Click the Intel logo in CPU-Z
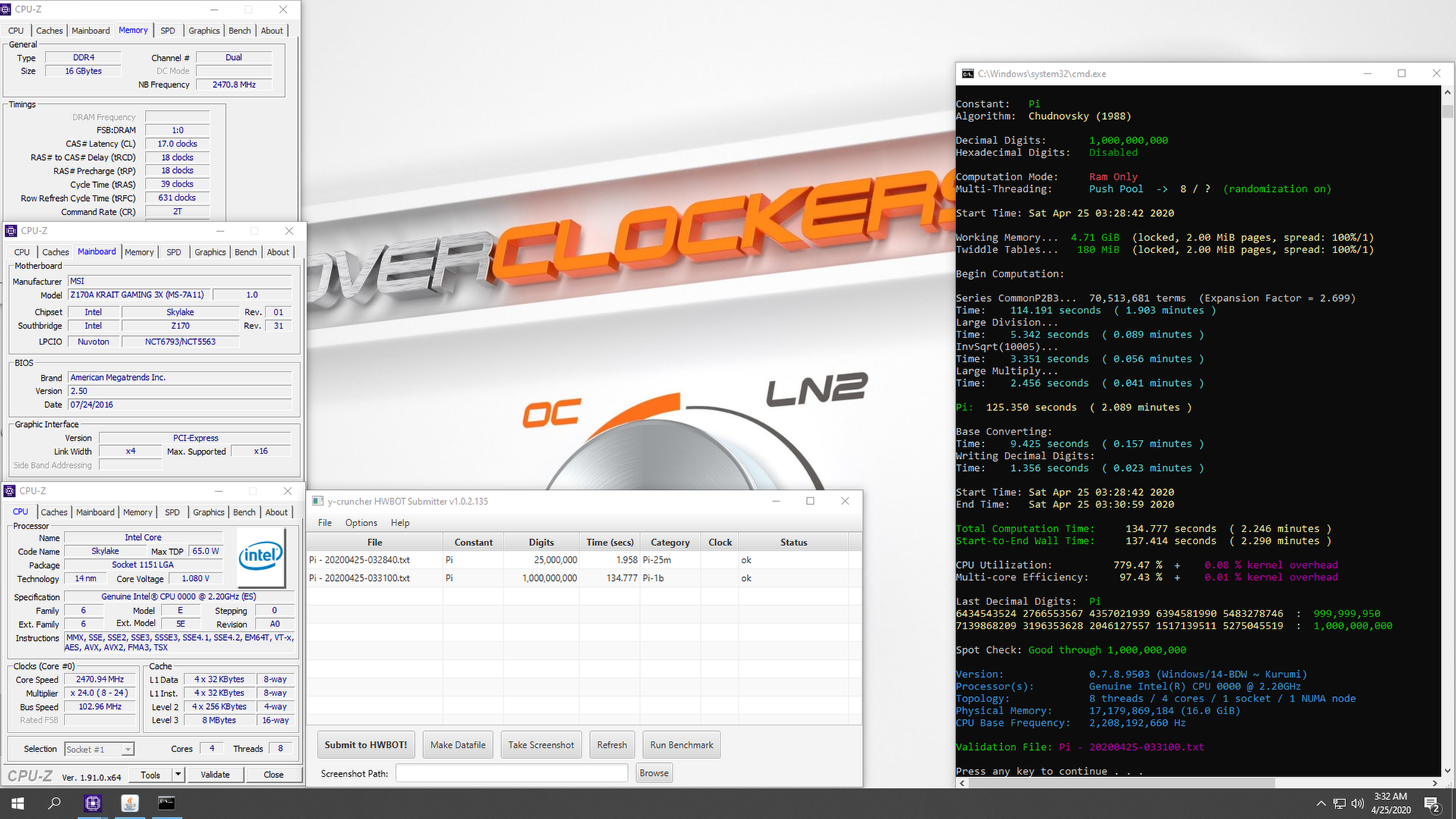The width and height of the screenshot is (1456, 819). (x=261, y=557)
